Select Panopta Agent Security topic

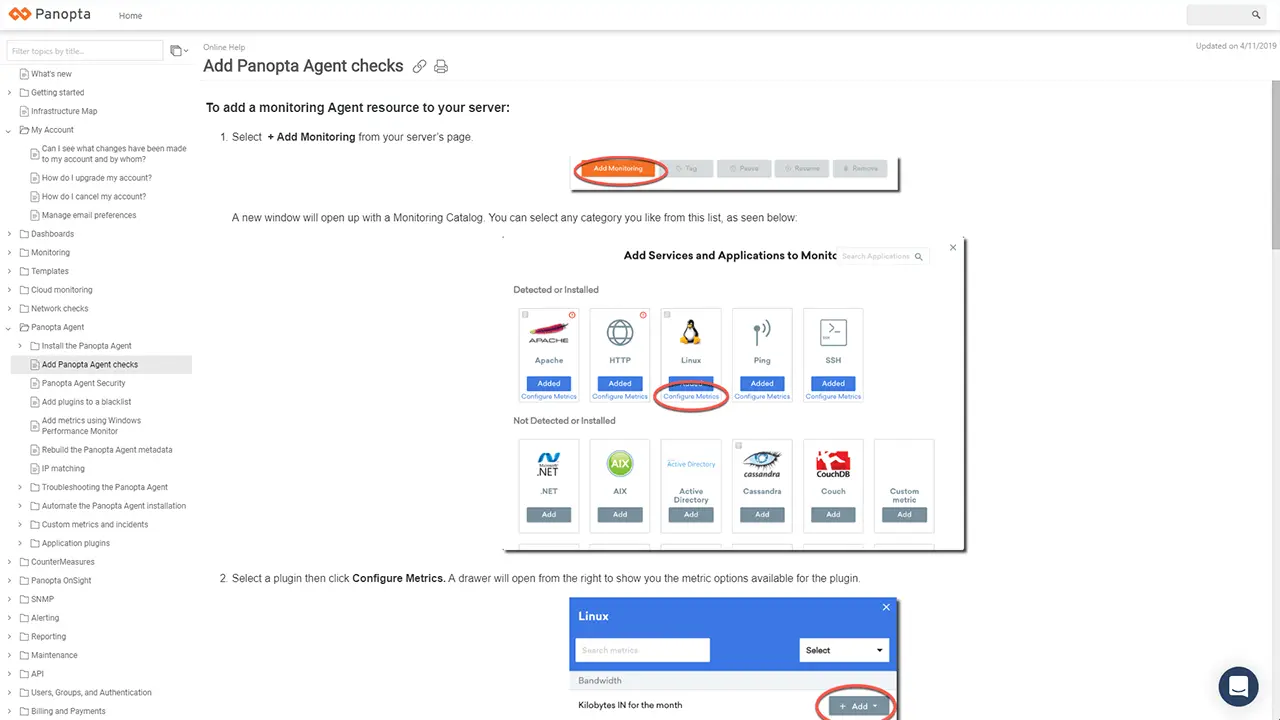point(83,383)
